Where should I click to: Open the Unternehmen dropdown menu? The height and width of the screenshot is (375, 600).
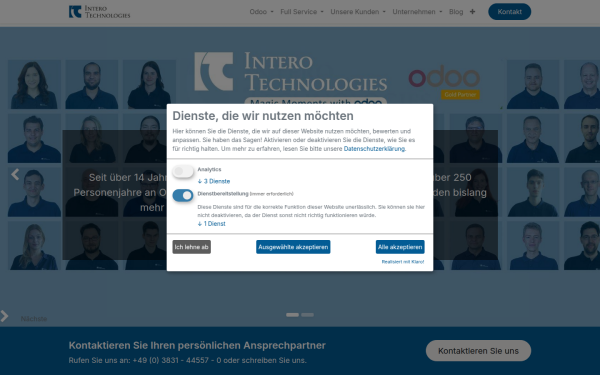pyautogui.click(x=417, y=12)
